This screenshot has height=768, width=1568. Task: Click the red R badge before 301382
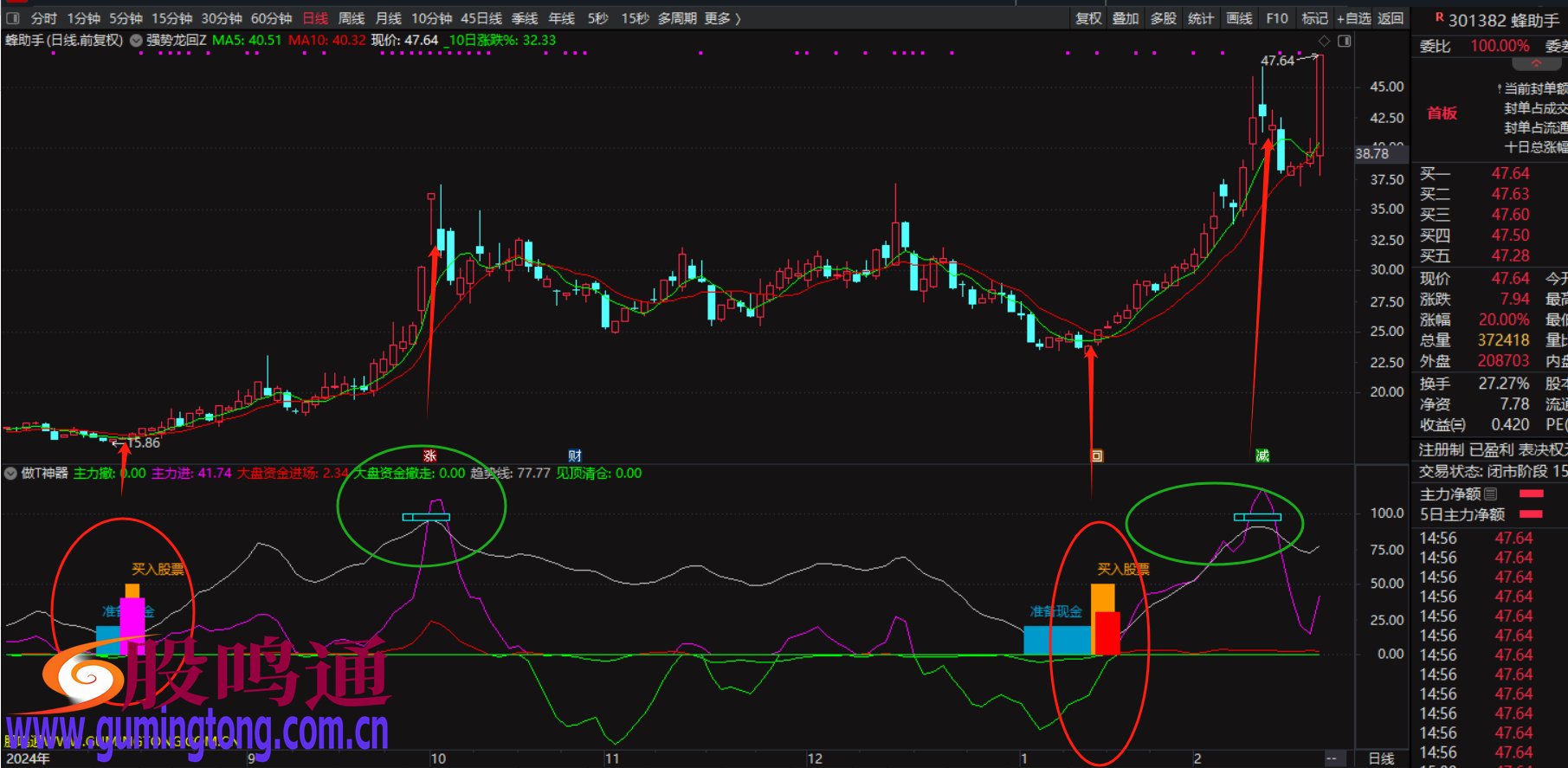pos(1439,17)
